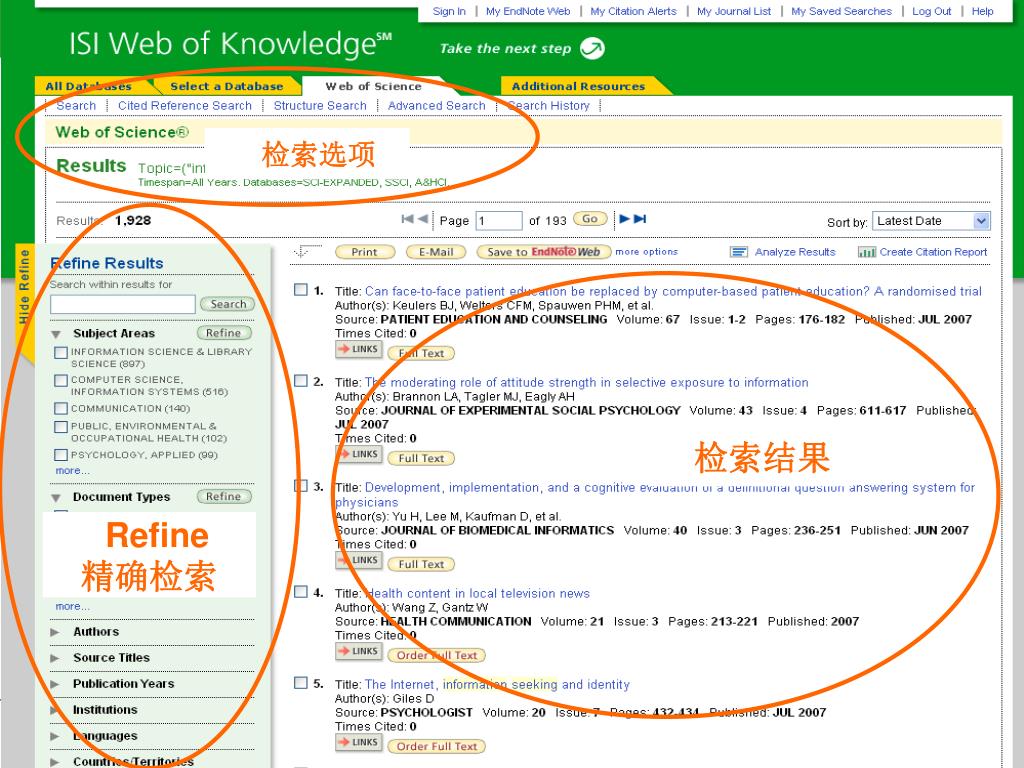Switch to the All Databases tab
This screenshot has height=768, width=1024.
pos(89,86)
